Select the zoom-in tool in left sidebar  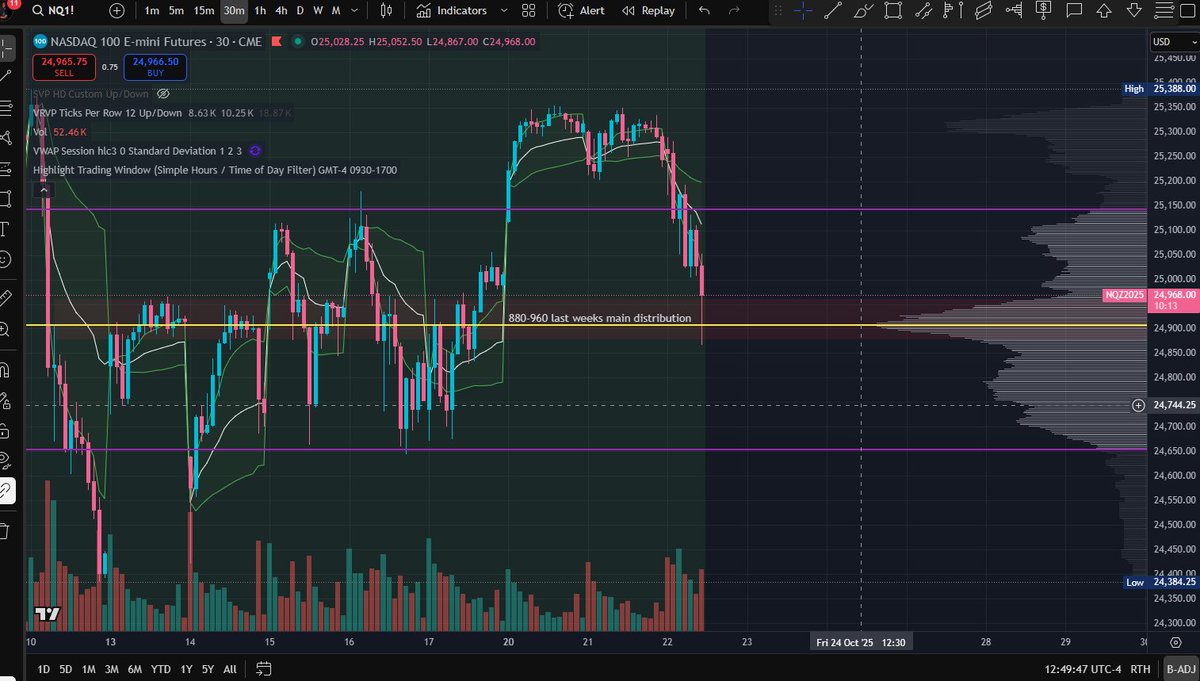[x=7, y=328]
